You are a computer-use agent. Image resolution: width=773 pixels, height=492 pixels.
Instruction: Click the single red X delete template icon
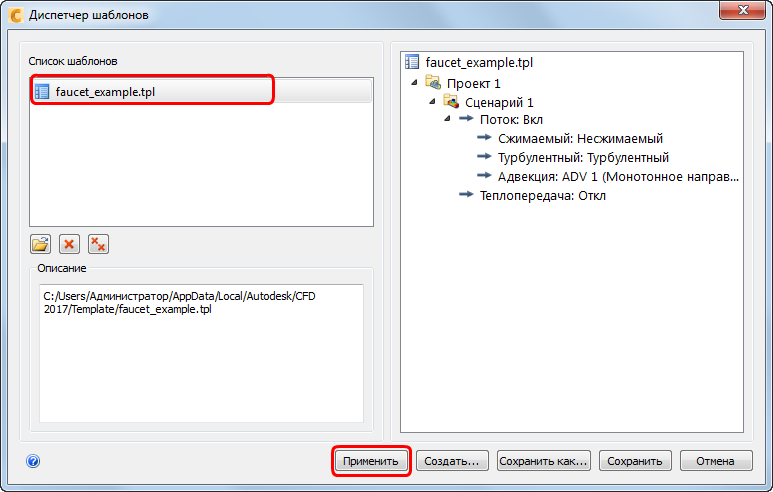click(x=70, y=244)
